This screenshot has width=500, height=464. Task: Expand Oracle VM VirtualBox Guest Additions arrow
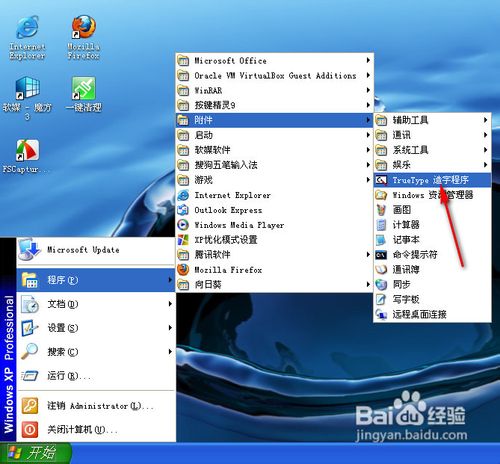pos(368,75)
